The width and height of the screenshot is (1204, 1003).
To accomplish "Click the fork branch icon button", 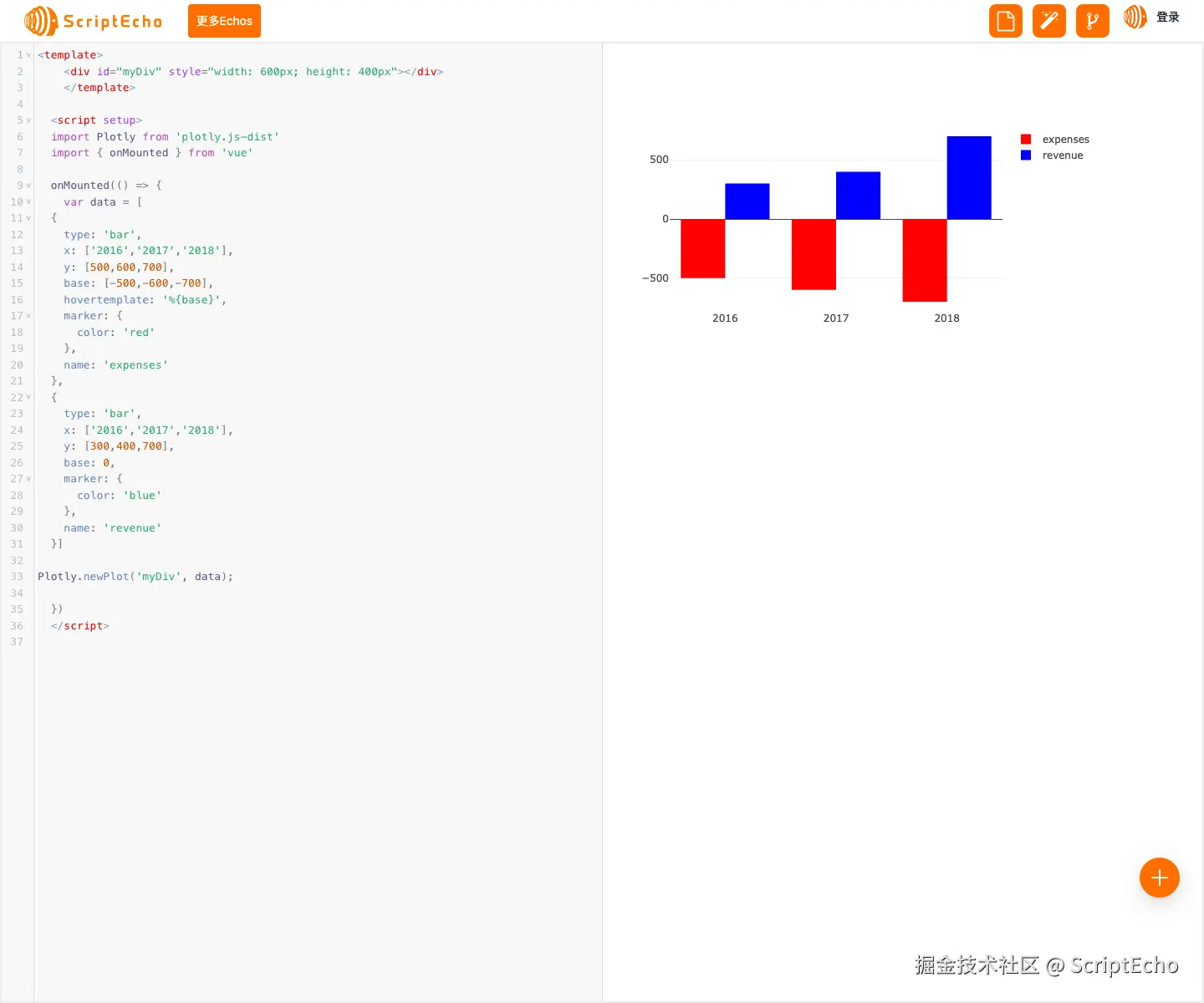I will point(1093,21).
